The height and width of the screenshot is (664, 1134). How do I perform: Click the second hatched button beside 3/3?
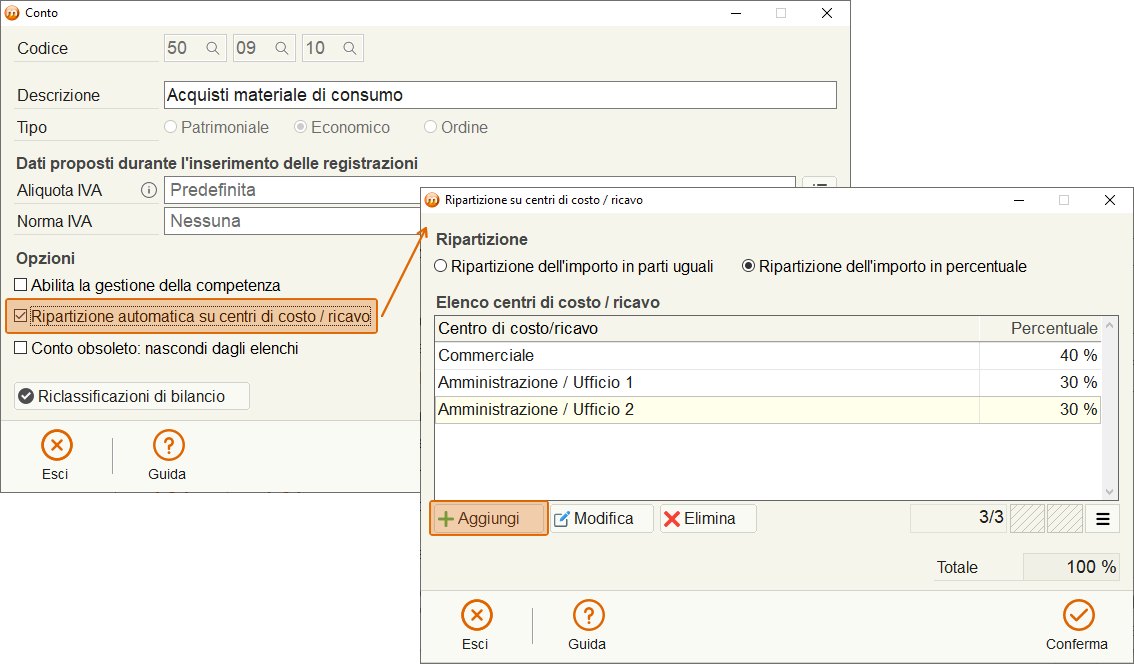pos(1065,519)
